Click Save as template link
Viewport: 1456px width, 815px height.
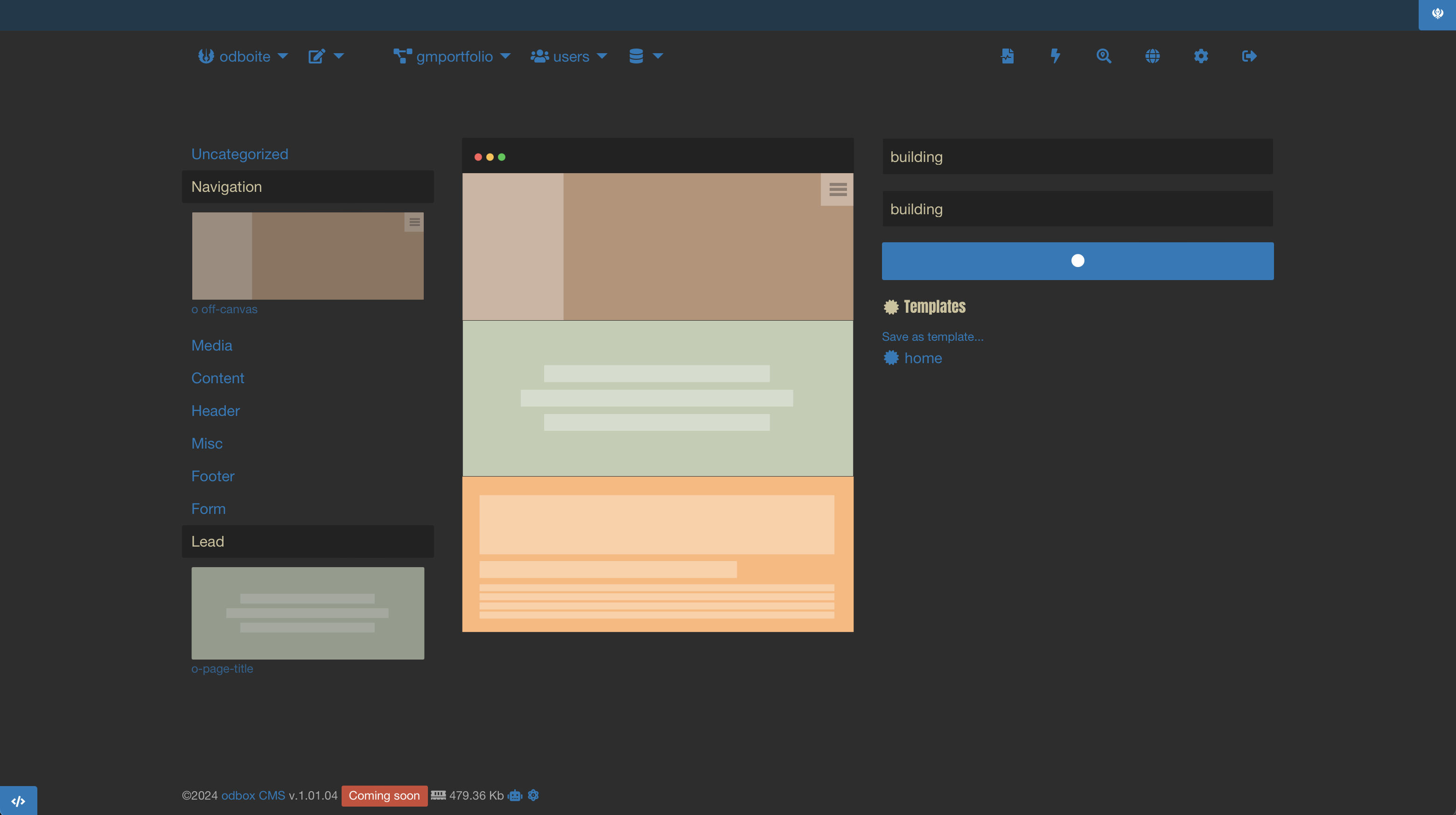click(932, 337)
